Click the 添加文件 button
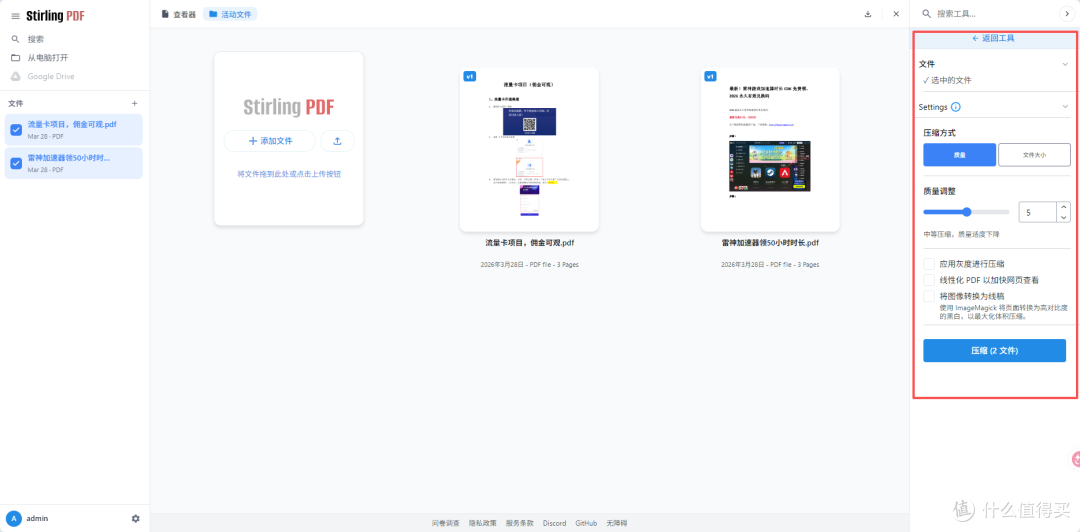The image size is (1080, 532). pyautogui.click(x=270, y=141)
